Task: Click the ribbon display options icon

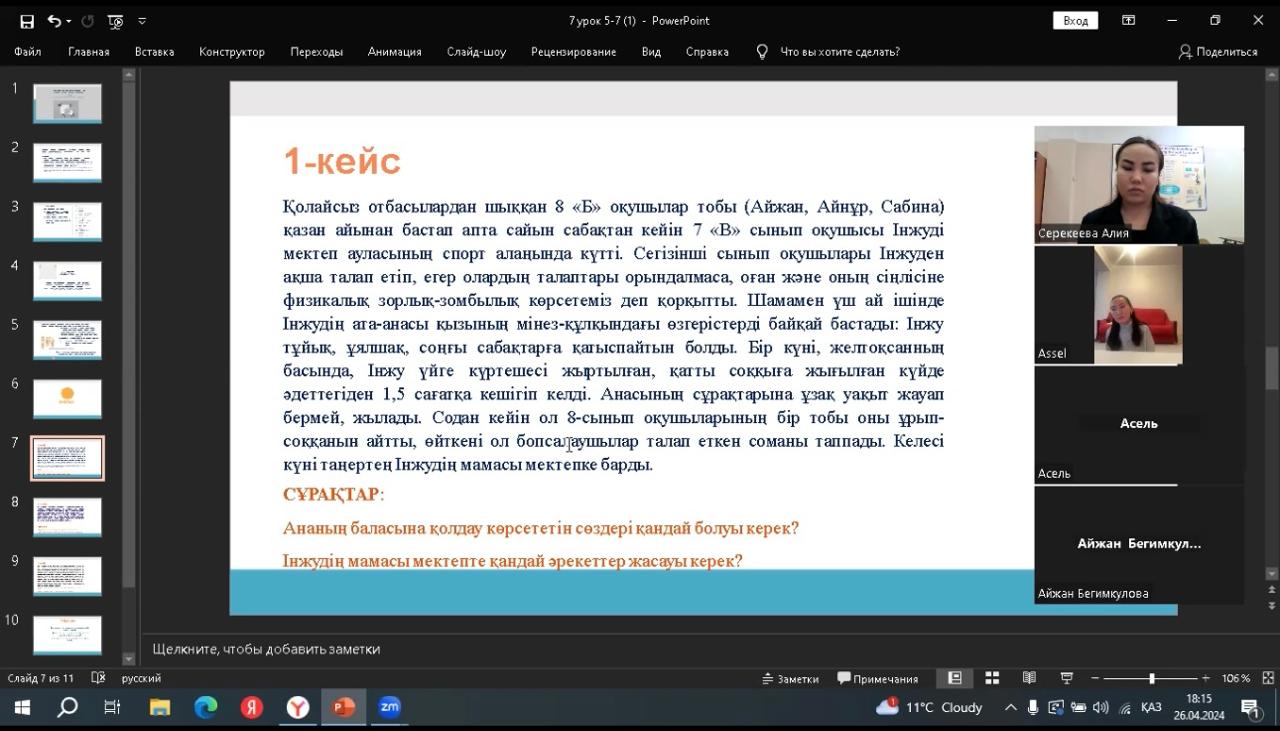Action: click(x=1128, y=21)
